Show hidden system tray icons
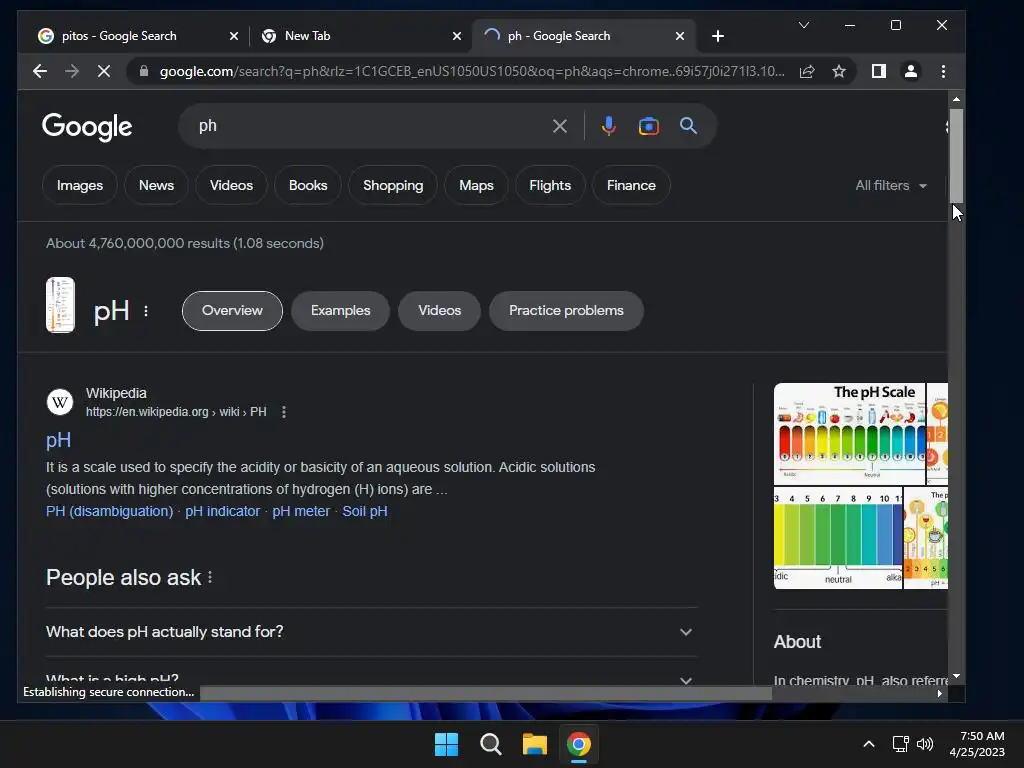Viewport: 1024px width, 768px height. click(869, 744)
